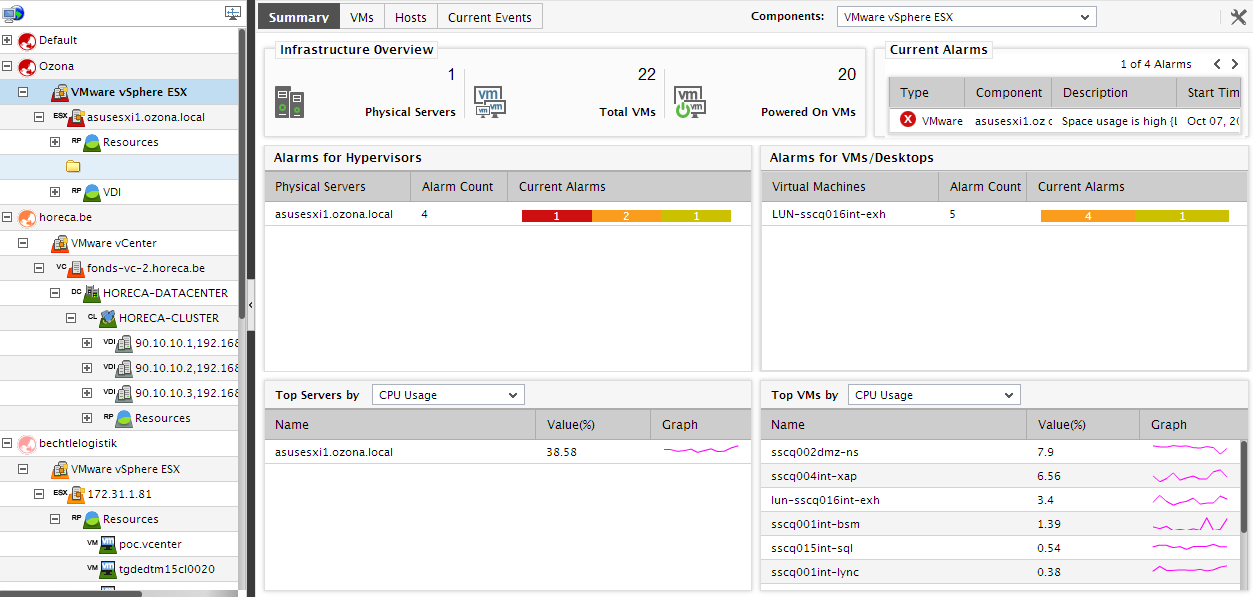1253x597 pixels.
Task: Click the Ozona VMware vSphere ESX icon
Action: click(x=59, y=92)
